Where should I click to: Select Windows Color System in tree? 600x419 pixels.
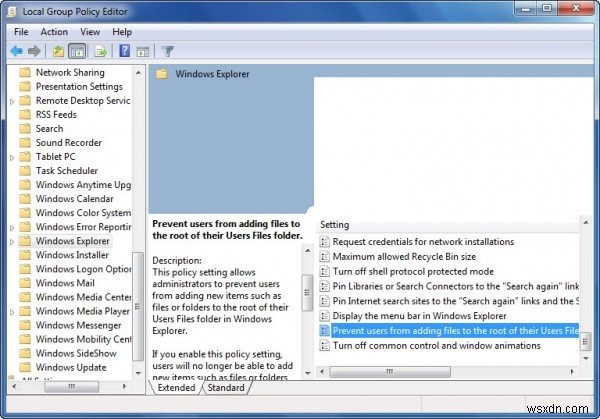[83, 213]
